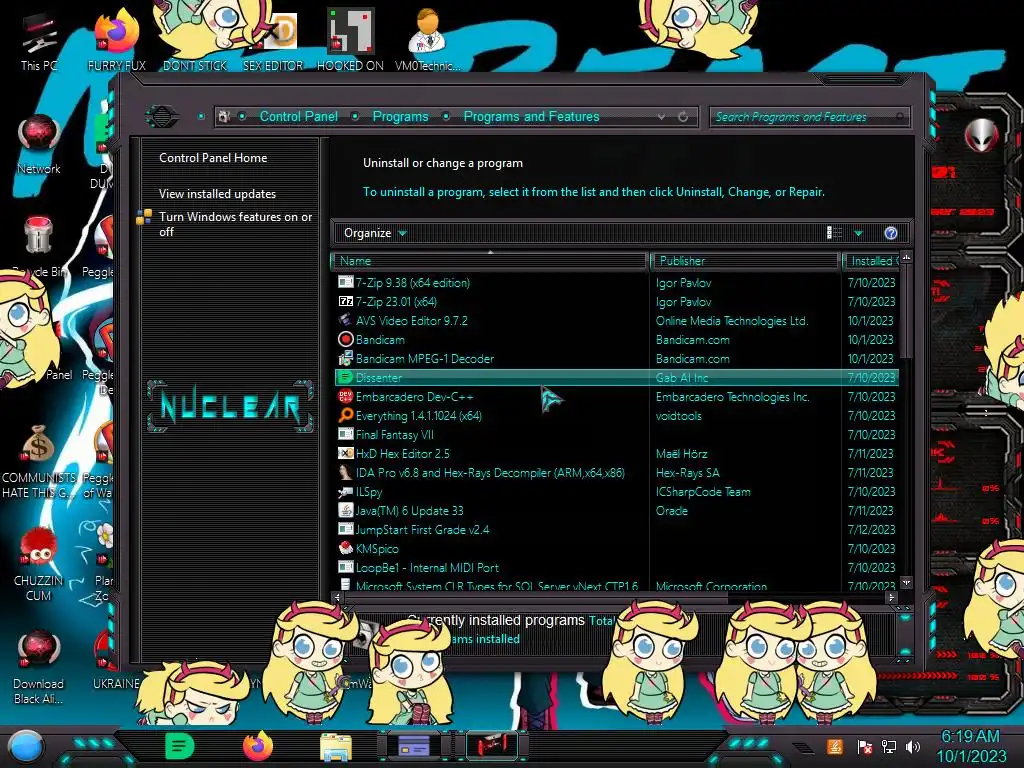1024x768 pixels.
Task: Select JumpStart First Grade v2.4 row
Action: tap(616, 530)
